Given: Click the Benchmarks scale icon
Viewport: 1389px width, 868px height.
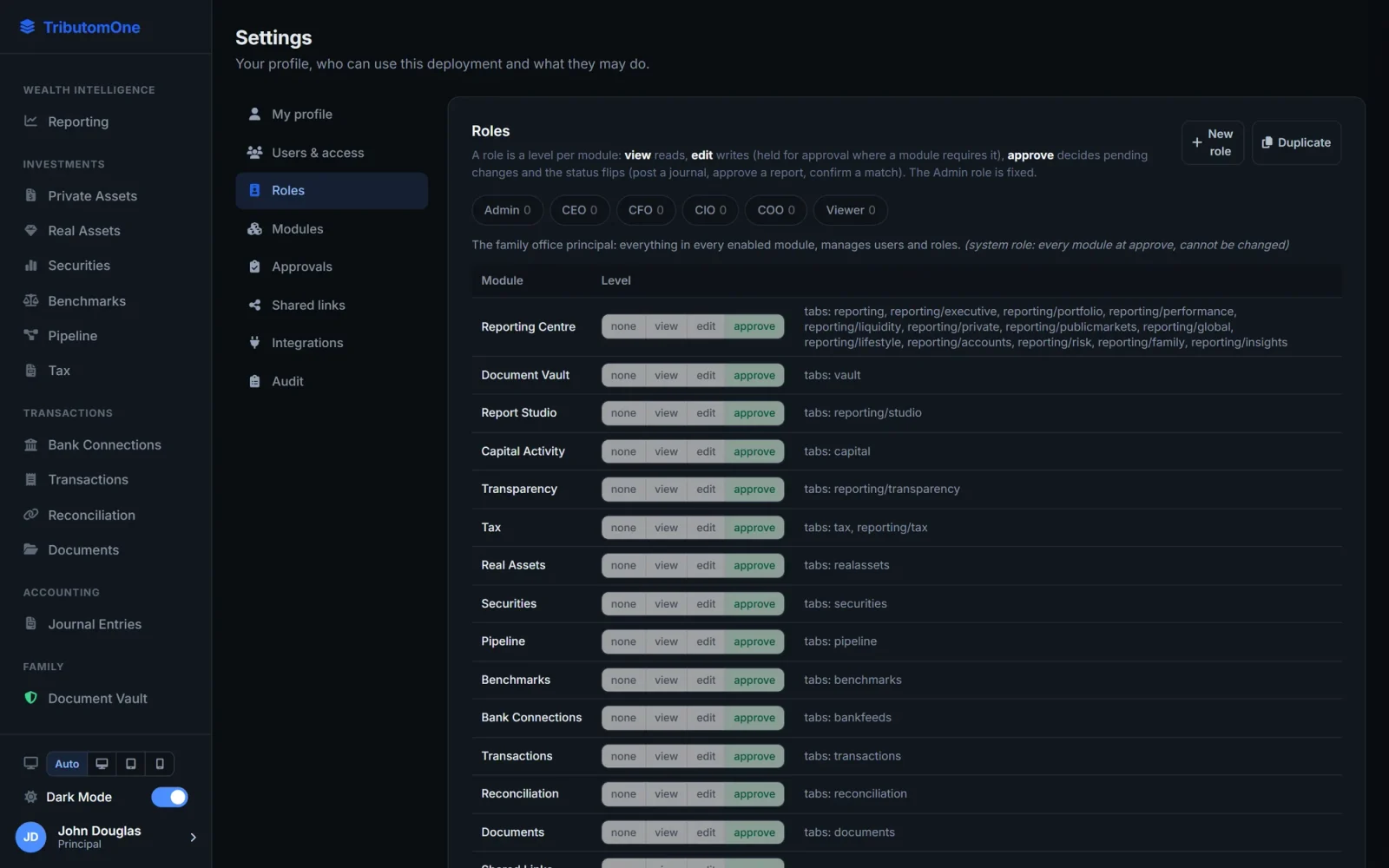Looking at the screenshot, I should [30, 301].
